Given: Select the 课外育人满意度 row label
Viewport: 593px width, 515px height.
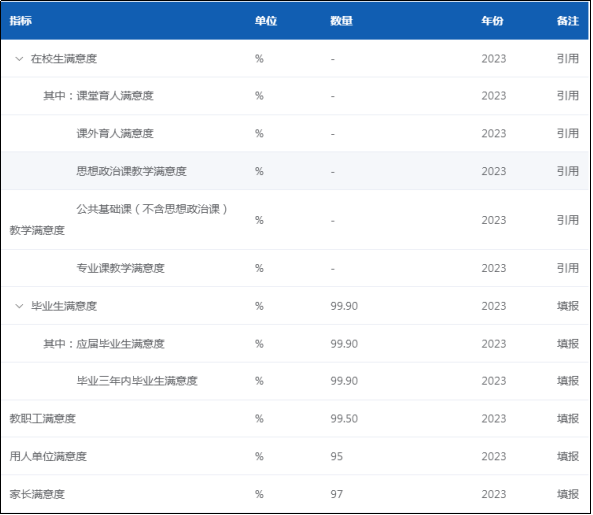Looking at the screenshot, I should click(x=115, y=133).
